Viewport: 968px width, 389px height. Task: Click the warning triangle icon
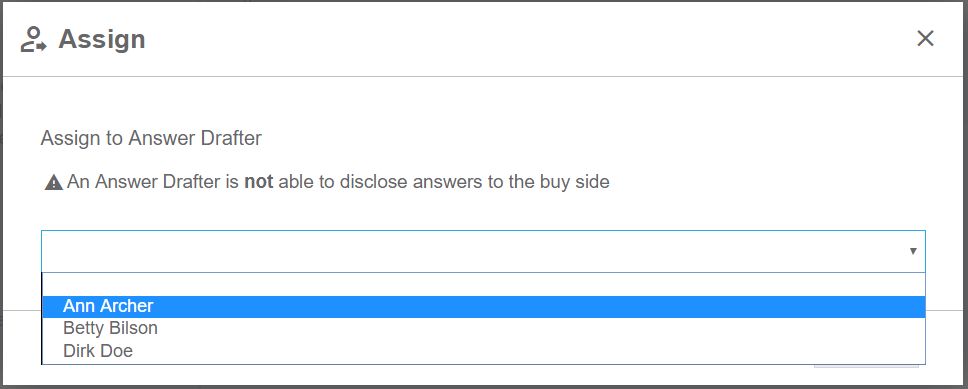(x=54, y=183)
